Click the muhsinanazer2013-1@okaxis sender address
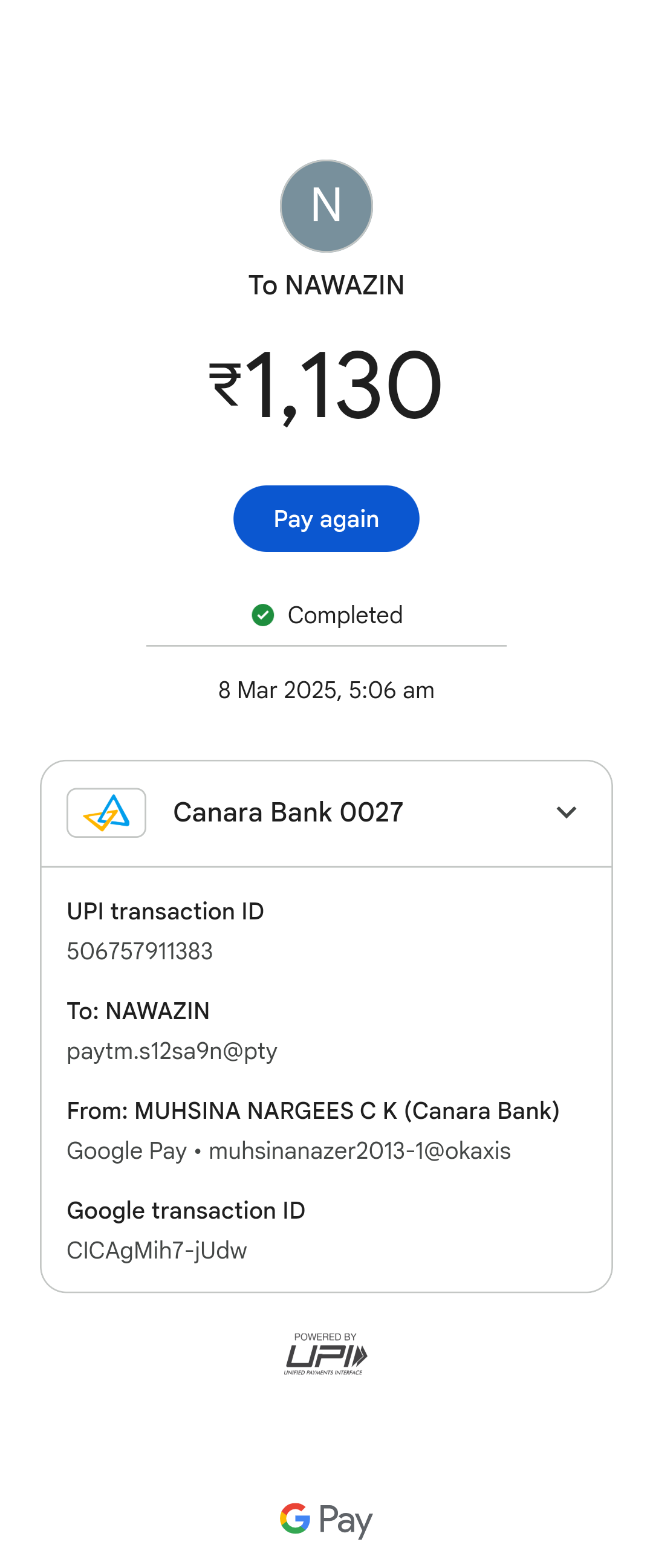Image resolution: width=653 pixels, height=1568 pixels. click(360, 1151)
